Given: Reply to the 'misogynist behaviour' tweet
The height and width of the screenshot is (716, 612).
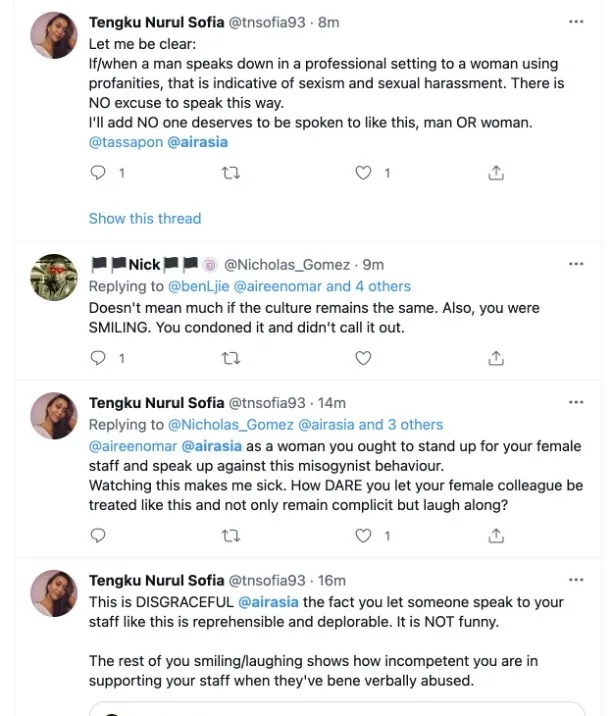Looking at the screenshot, I should pyautogui.click(x=98, y=536).
